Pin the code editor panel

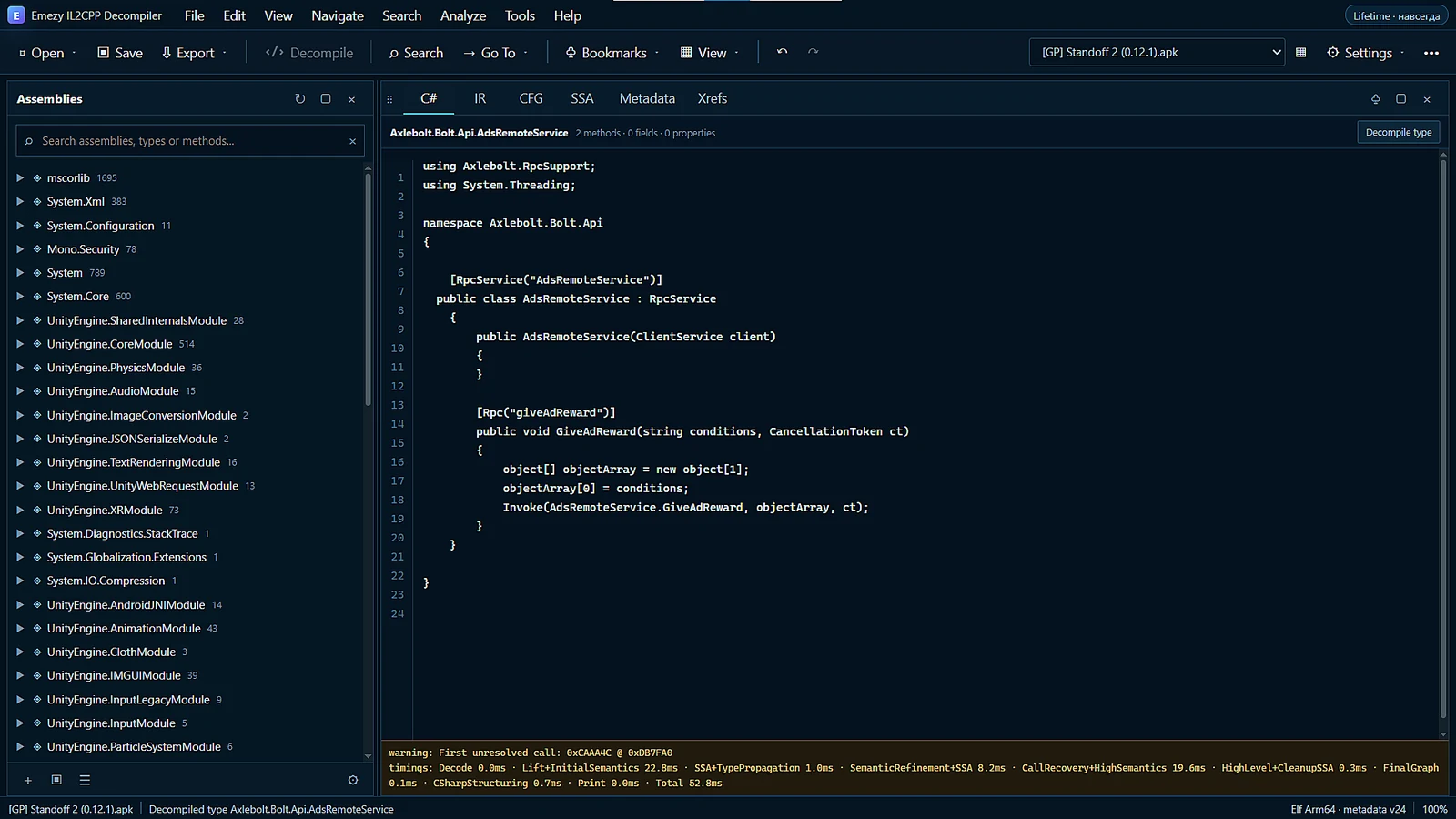tap(1375, 98)
